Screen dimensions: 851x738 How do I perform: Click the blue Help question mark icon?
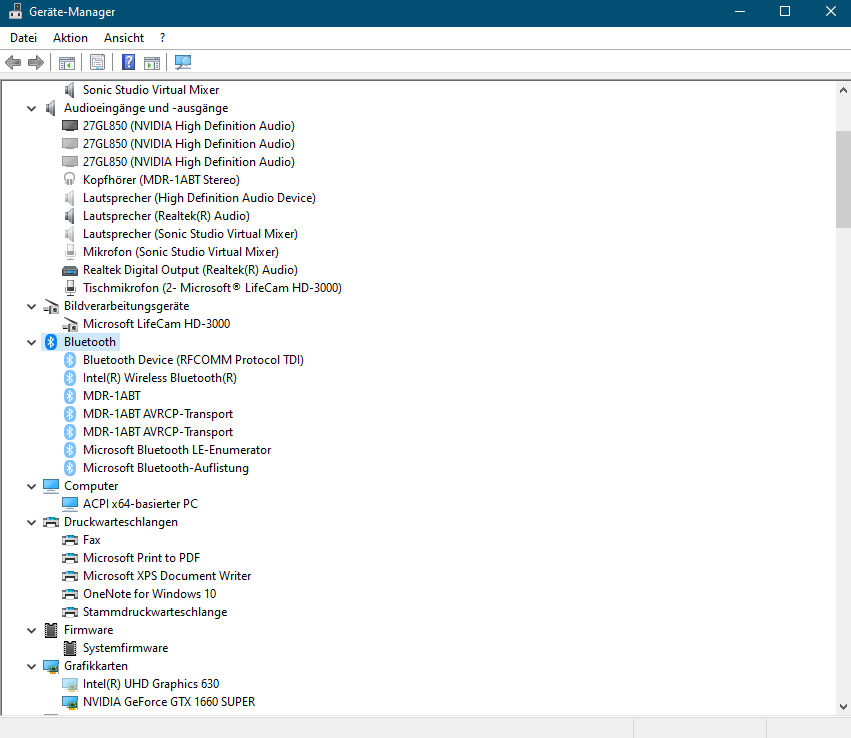pyautogui.click(x=129, y=62)
